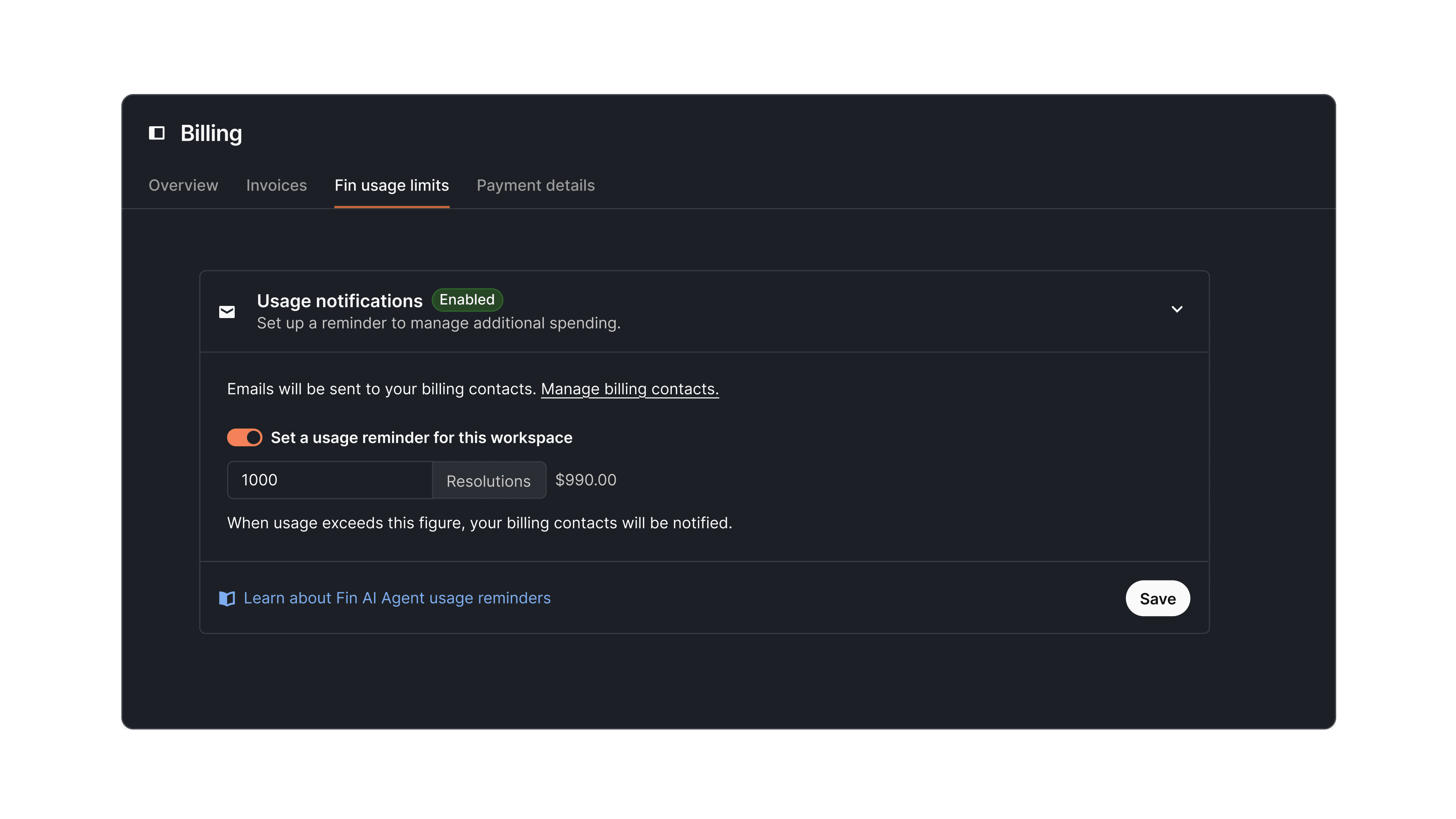Click the reminder explanation text below the input
This screenshot has width=1456, height=819.
tap(479, 523)
